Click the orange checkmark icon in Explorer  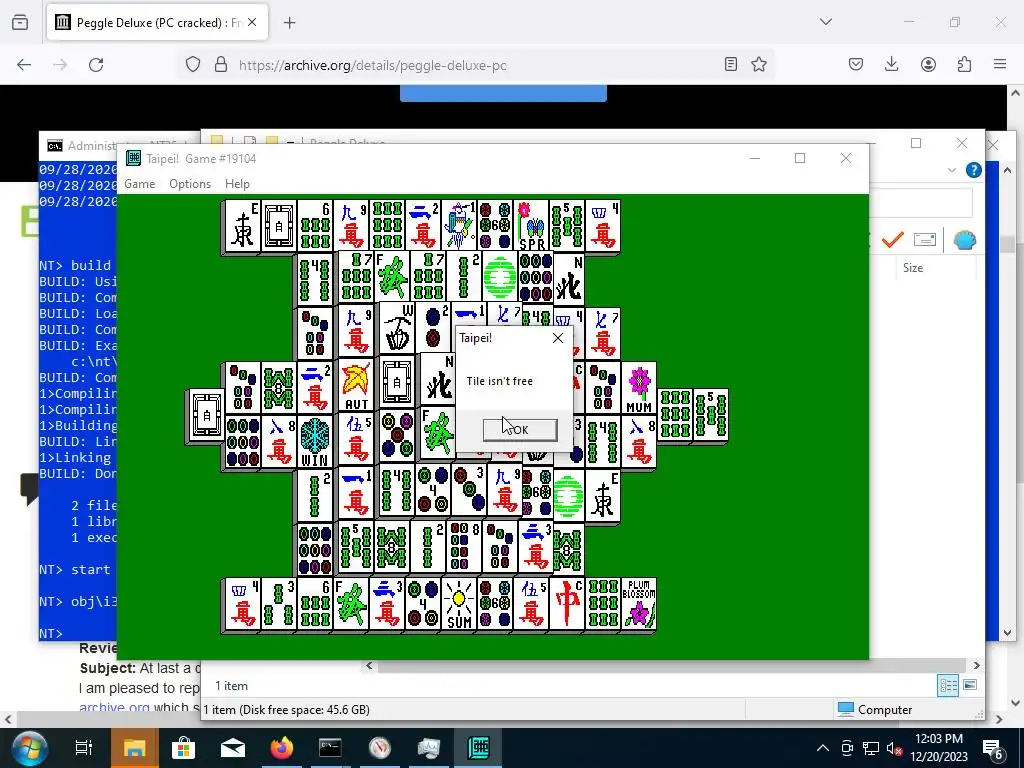pos(892,240)
